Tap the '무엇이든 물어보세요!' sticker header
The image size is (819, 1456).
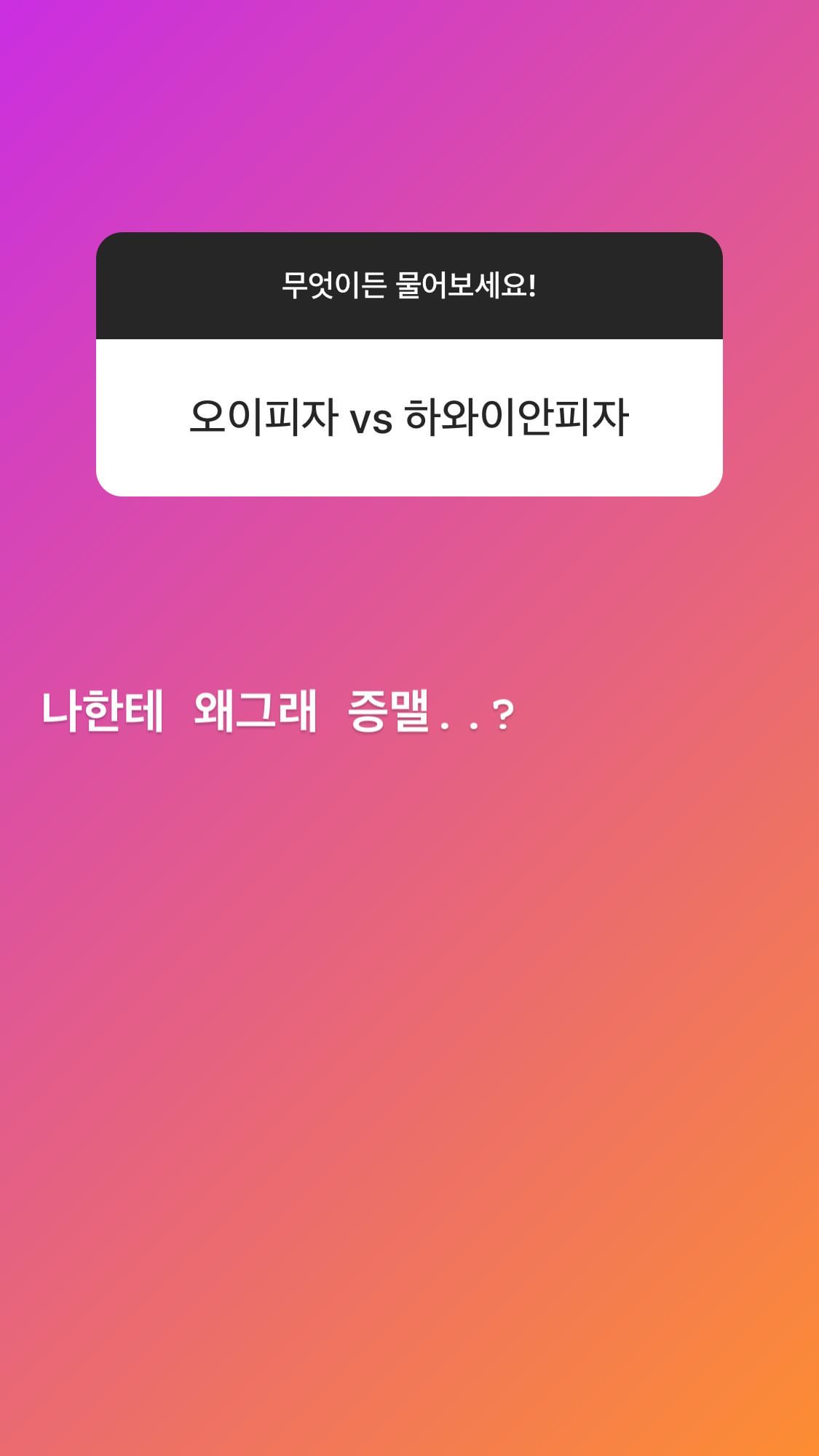(409, 285)
